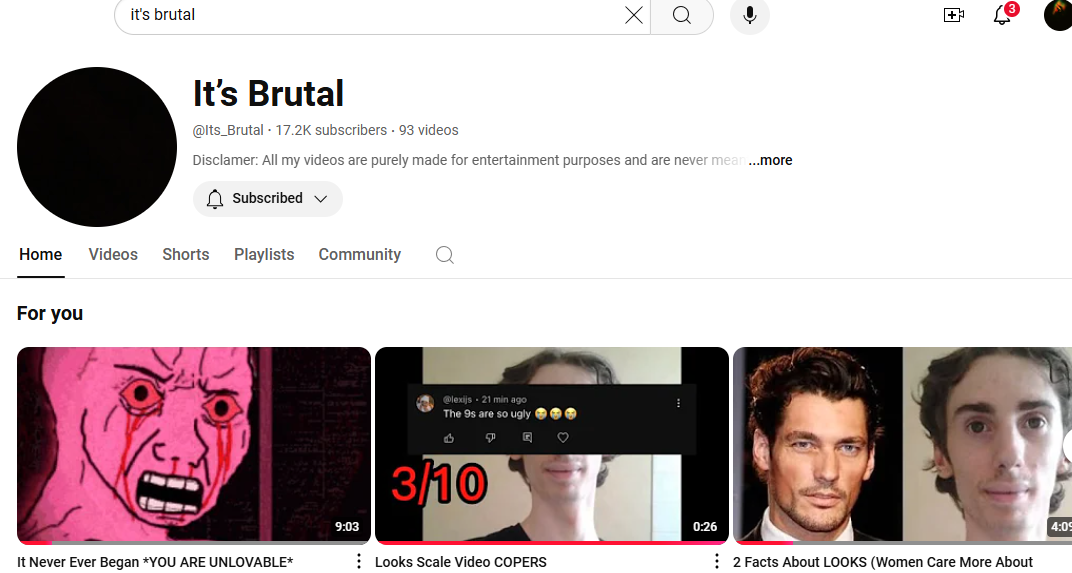Switch to the Videos tab
1072x573 pixels.
(113, 255)
